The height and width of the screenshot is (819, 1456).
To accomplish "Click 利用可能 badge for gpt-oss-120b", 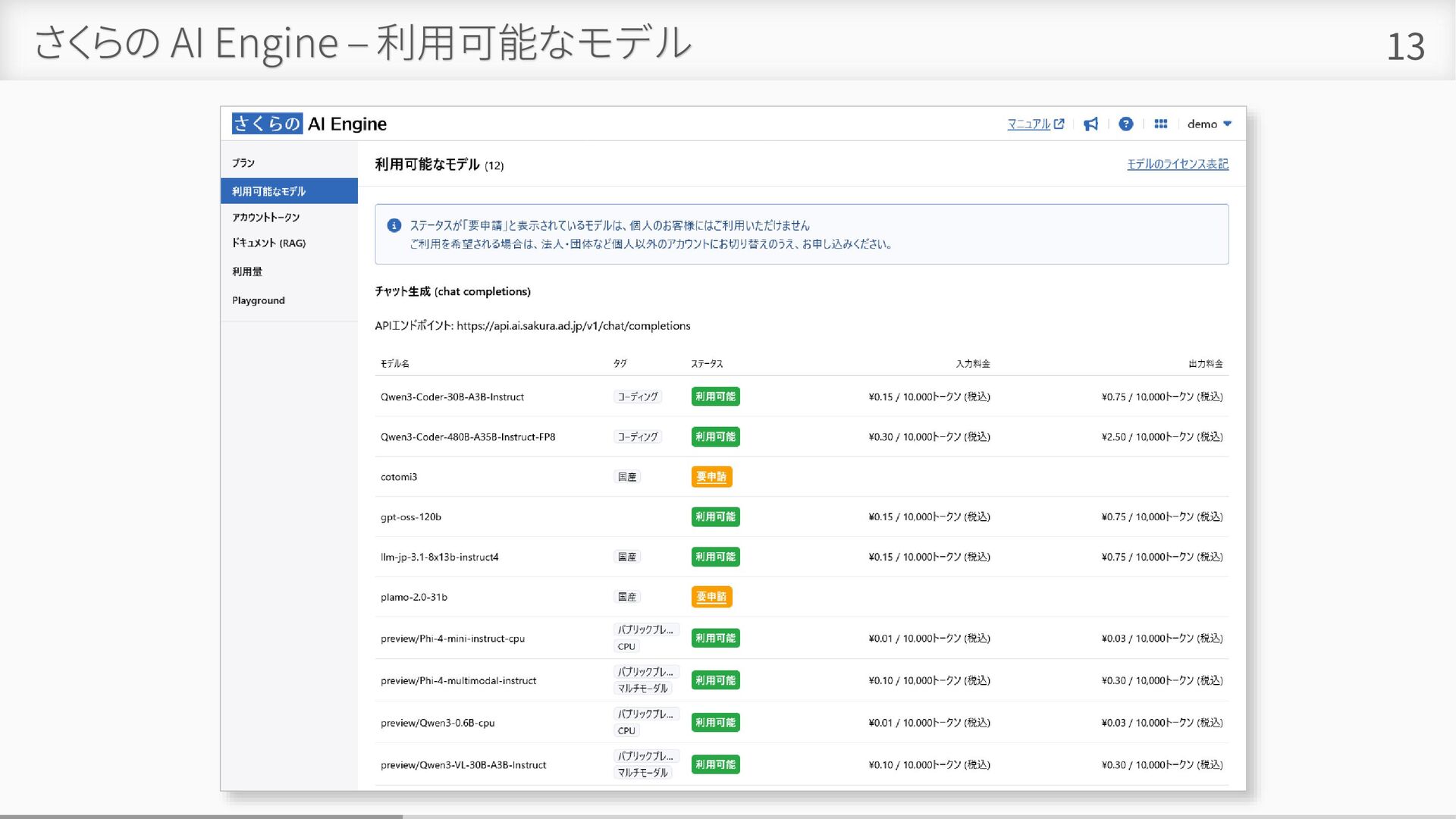I will coord(715,517).
